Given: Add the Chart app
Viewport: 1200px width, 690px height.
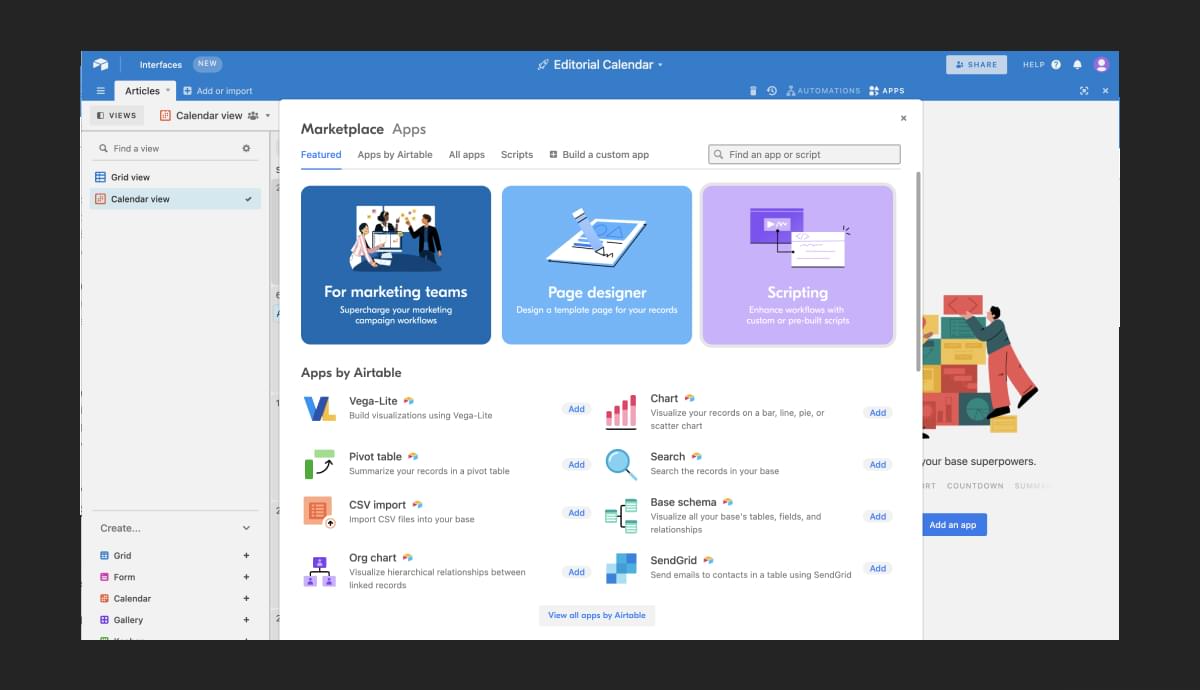Looking at the screenshot, I should click(x=877, y=413).
